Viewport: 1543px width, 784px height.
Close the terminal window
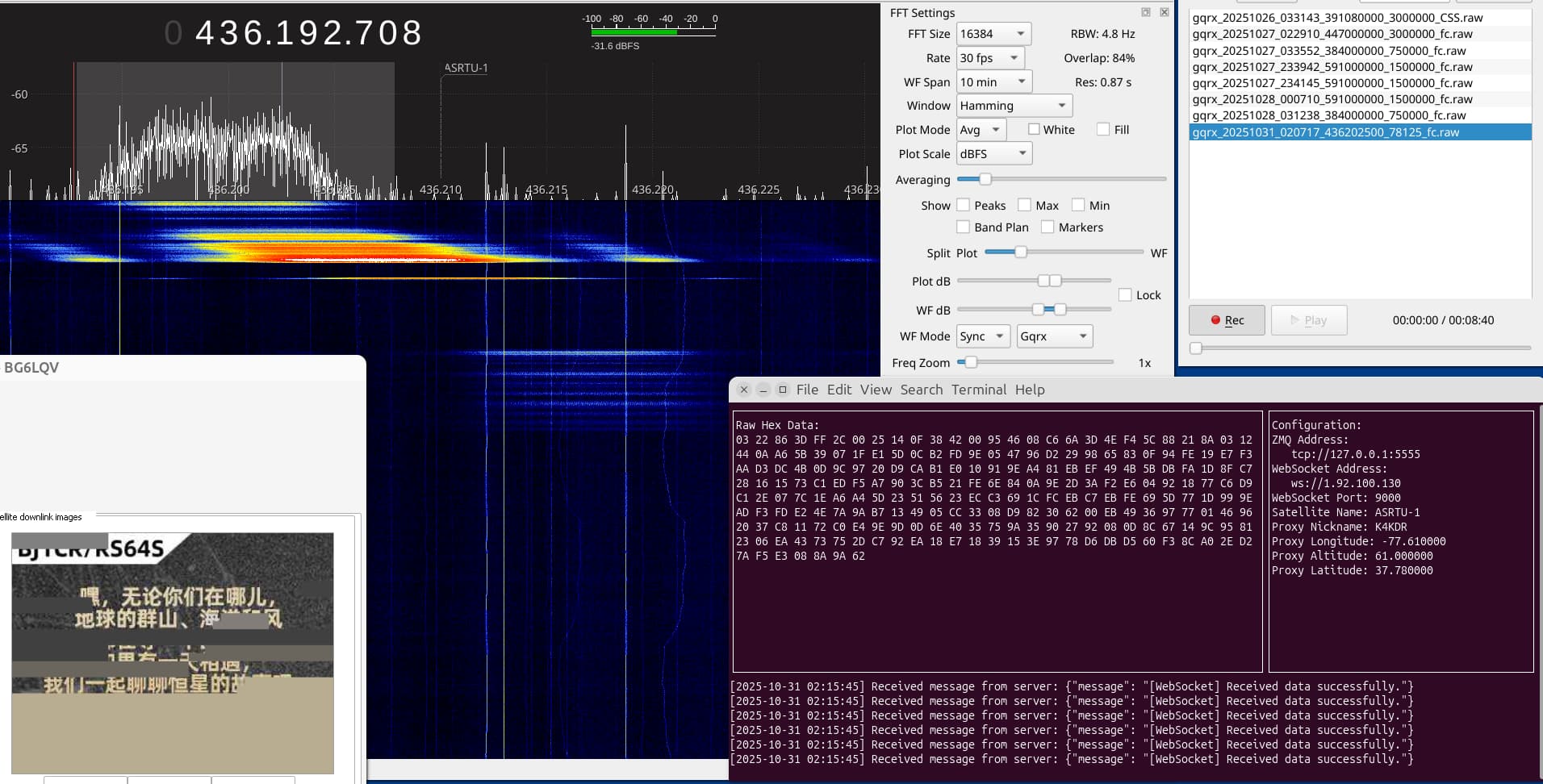[x=744, y=390]
